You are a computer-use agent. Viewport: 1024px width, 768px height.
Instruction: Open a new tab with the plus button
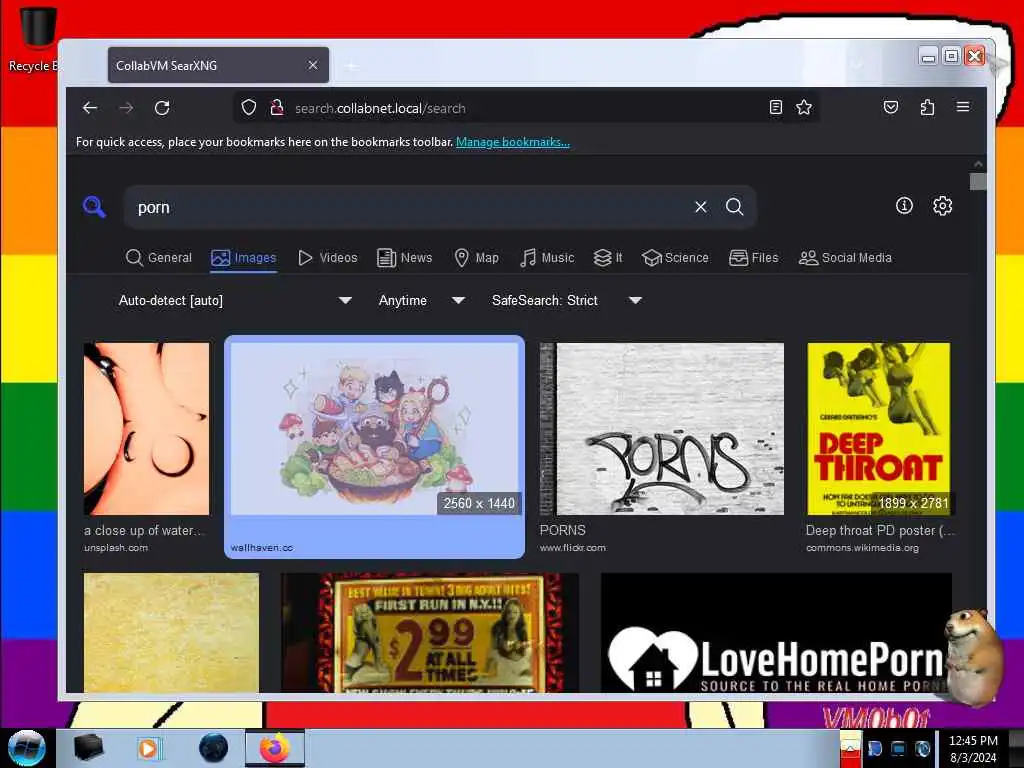351,66
